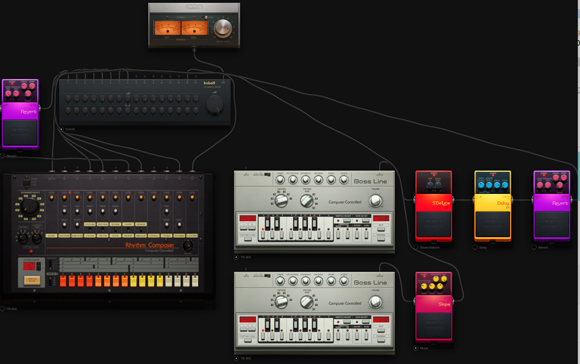Click the red LED display showing 64
580x364 pixels.
29,266
